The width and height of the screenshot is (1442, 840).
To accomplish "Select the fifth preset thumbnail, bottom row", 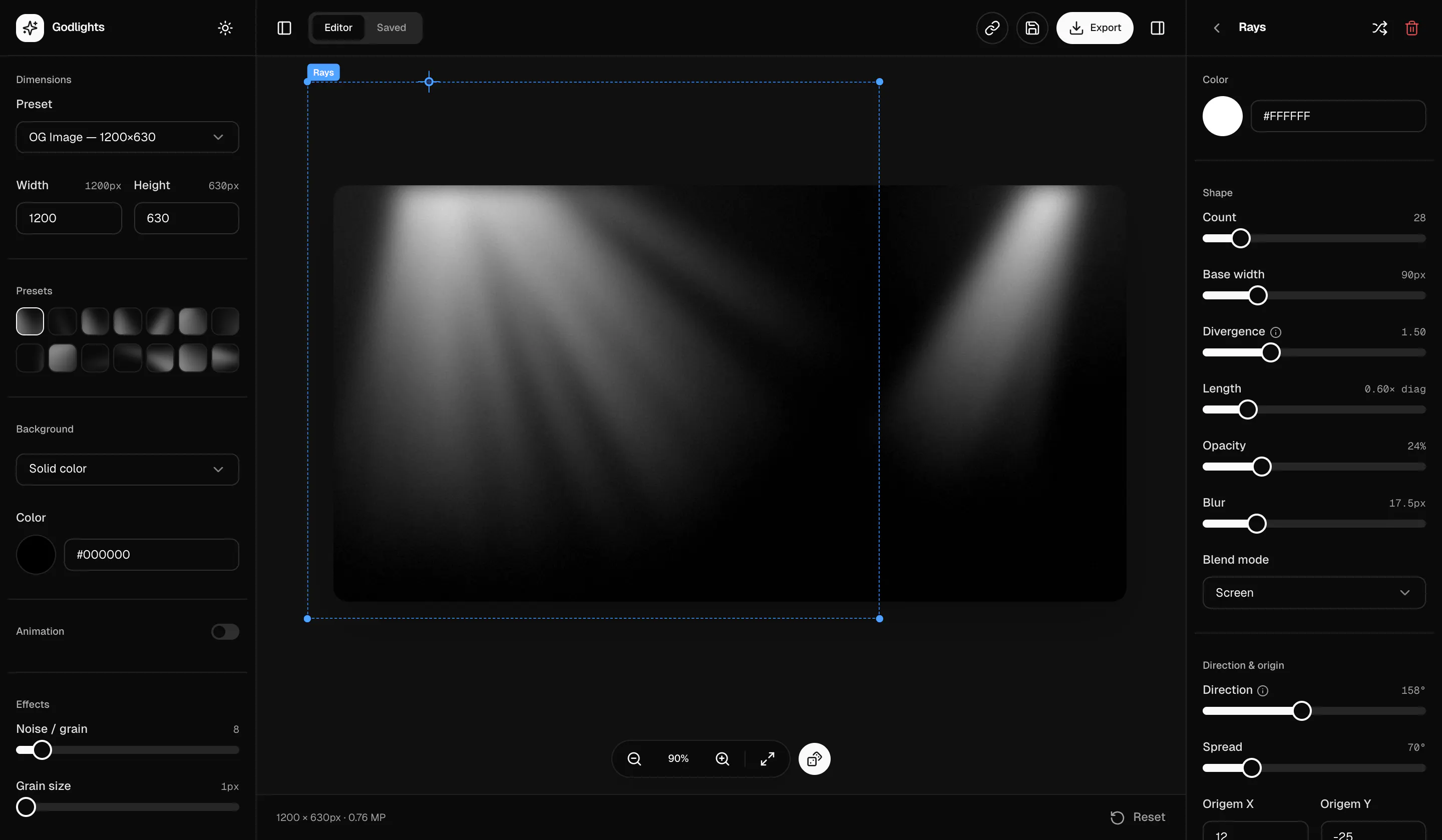I will pyautogui.click(x=160, y=358).
